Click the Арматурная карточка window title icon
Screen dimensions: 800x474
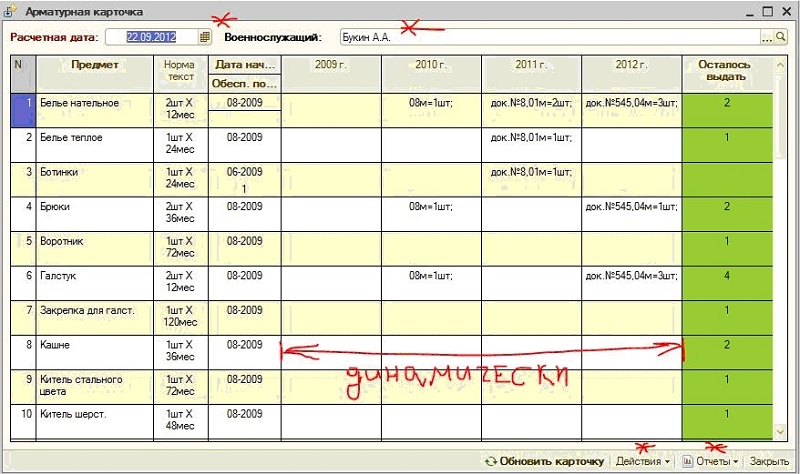(x=13, y=11)
